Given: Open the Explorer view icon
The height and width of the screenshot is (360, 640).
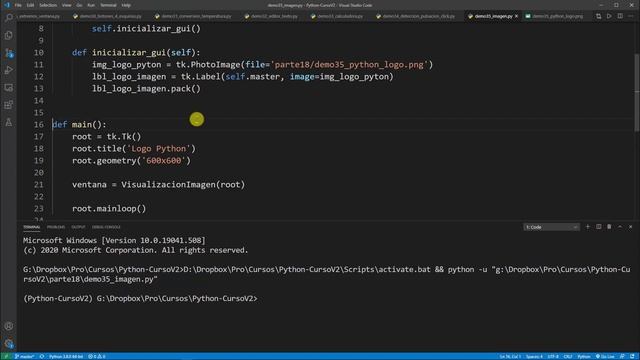Looking at the screenshot, I should (9, 36).
